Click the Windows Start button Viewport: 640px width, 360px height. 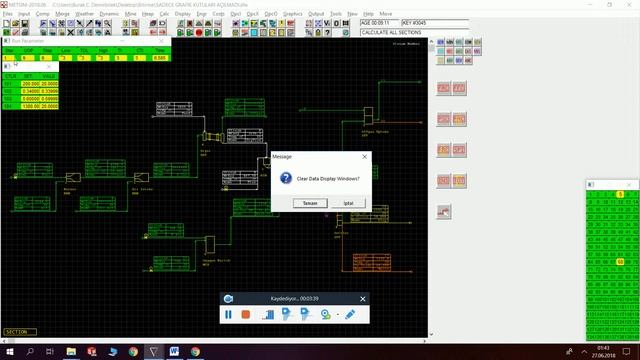point(9,351)
